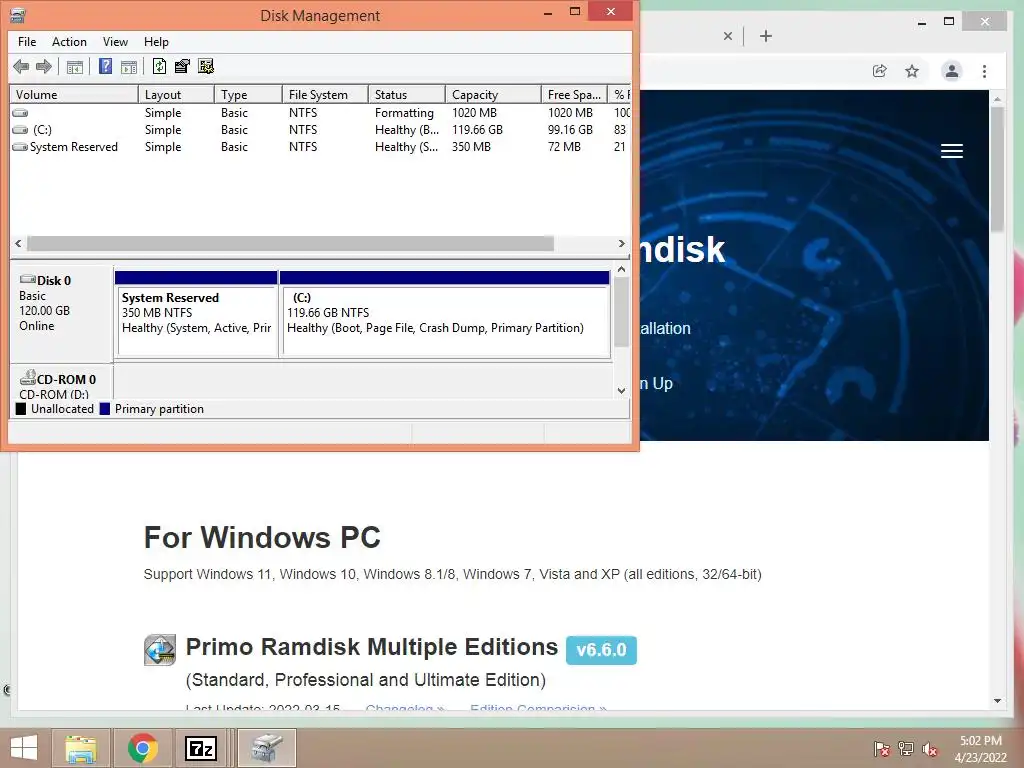Click the Primo Ramdisk product icon
Image resolution: width=1024 pixels, height=768 pixels.
pyautogui.click(x=160, y=650)
